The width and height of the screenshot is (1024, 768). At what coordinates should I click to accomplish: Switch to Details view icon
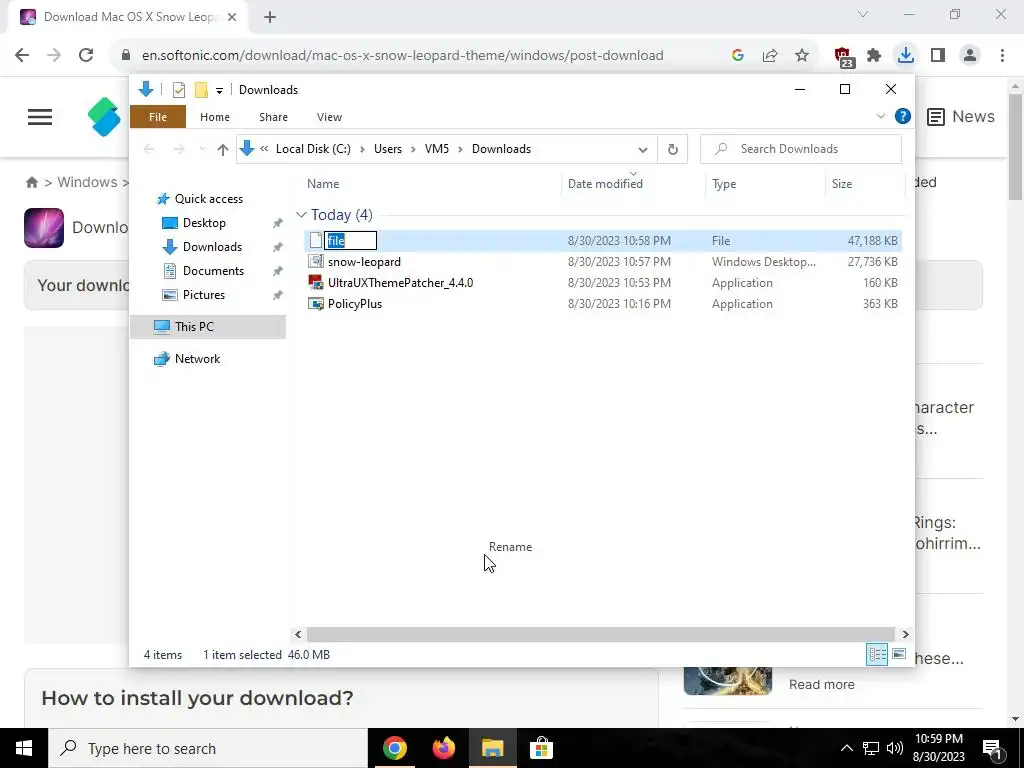pyautogui.click(x=877, y=654)
